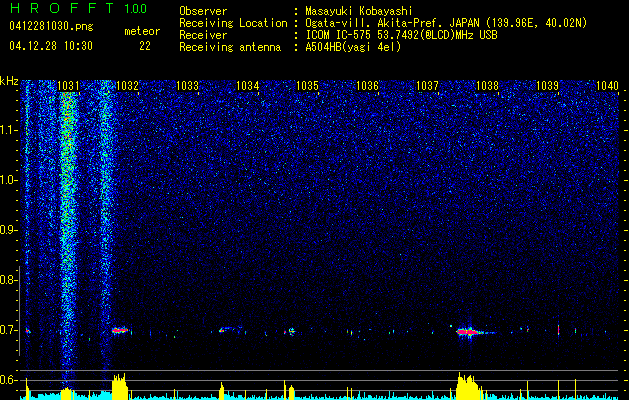
Task: Click the 0.8 kHz frequency label
Action: 8,280
